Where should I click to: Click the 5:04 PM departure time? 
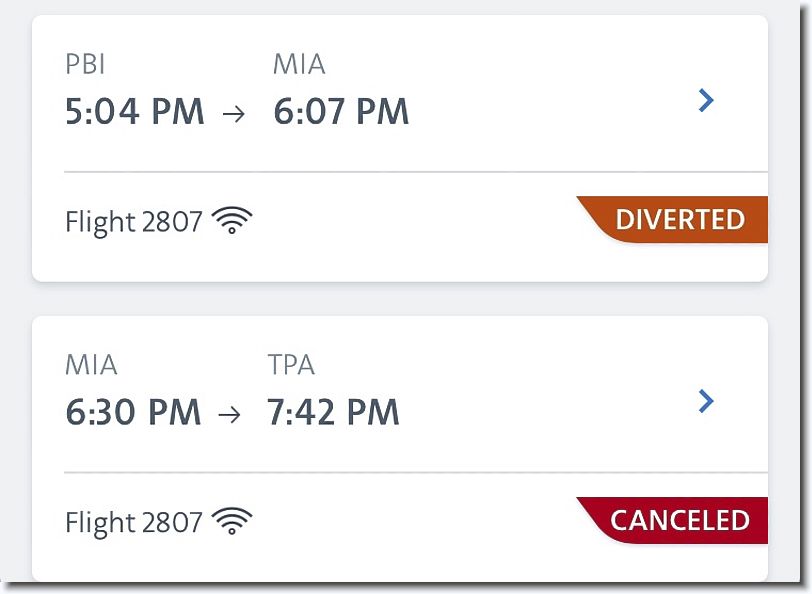click(x=135, y=111)
